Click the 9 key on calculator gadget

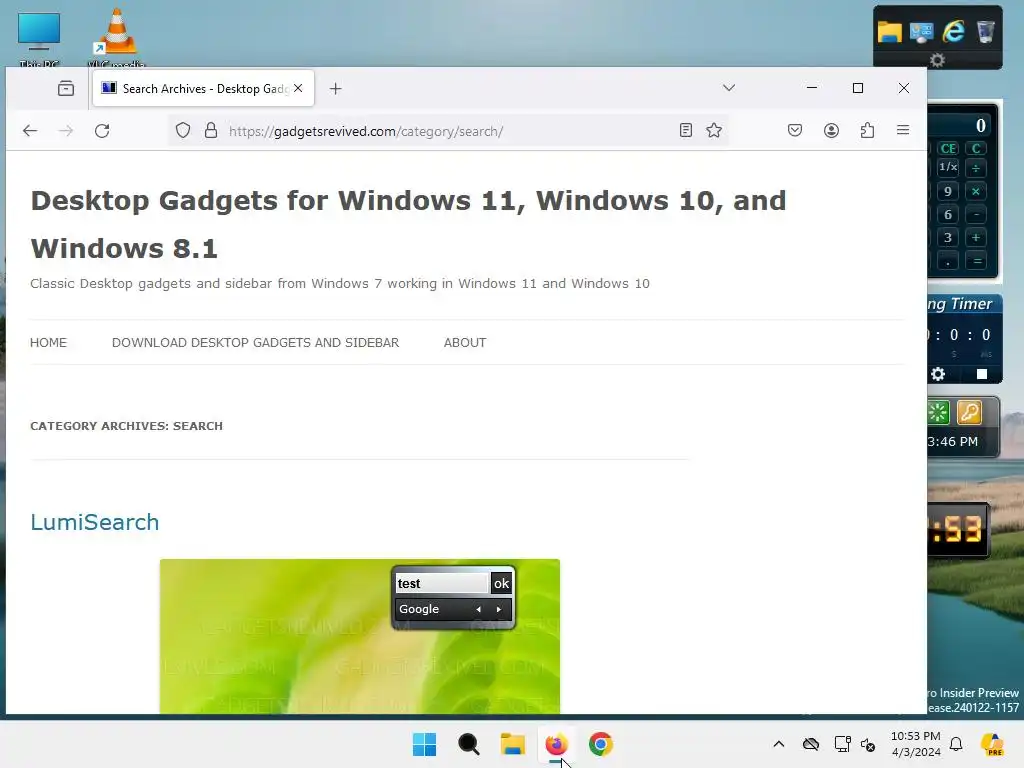[948, 191]
